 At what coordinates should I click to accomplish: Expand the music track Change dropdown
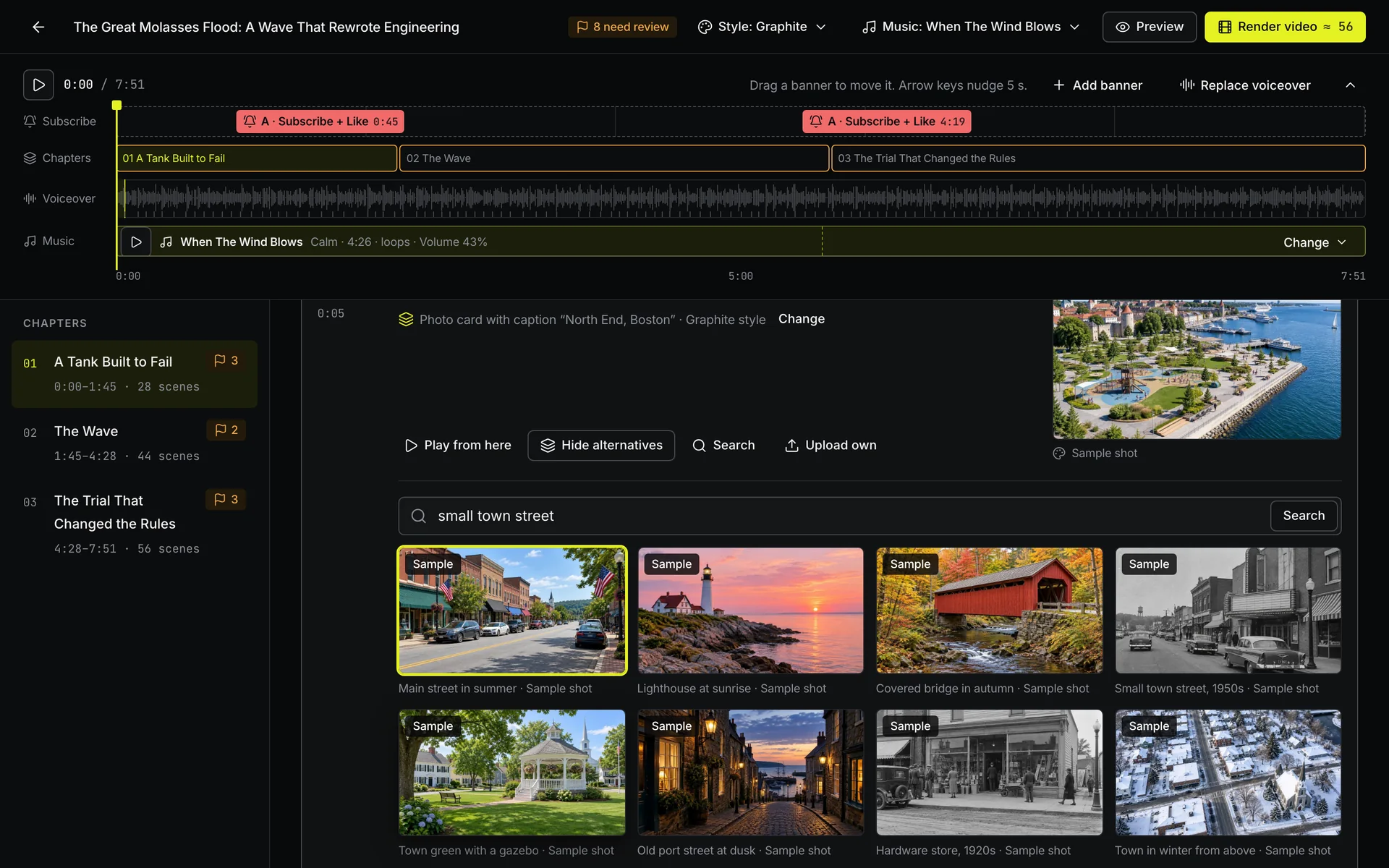pos(1314,242)
